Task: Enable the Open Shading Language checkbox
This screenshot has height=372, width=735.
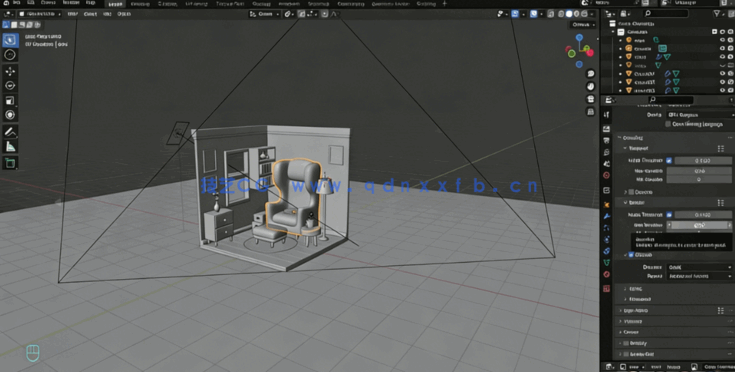Action: [x=668, y=124]
